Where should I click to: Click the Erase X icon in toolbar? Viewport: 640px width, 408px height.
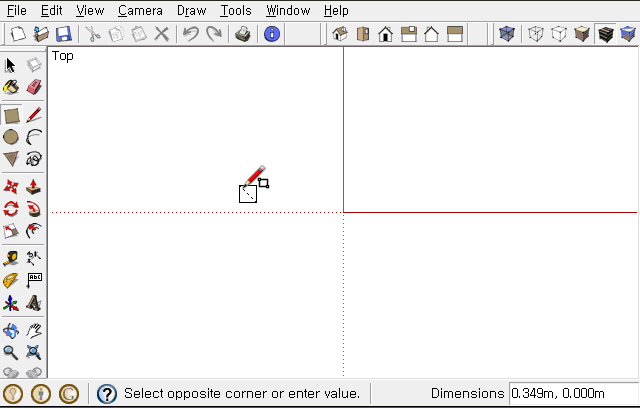[162, 34]
